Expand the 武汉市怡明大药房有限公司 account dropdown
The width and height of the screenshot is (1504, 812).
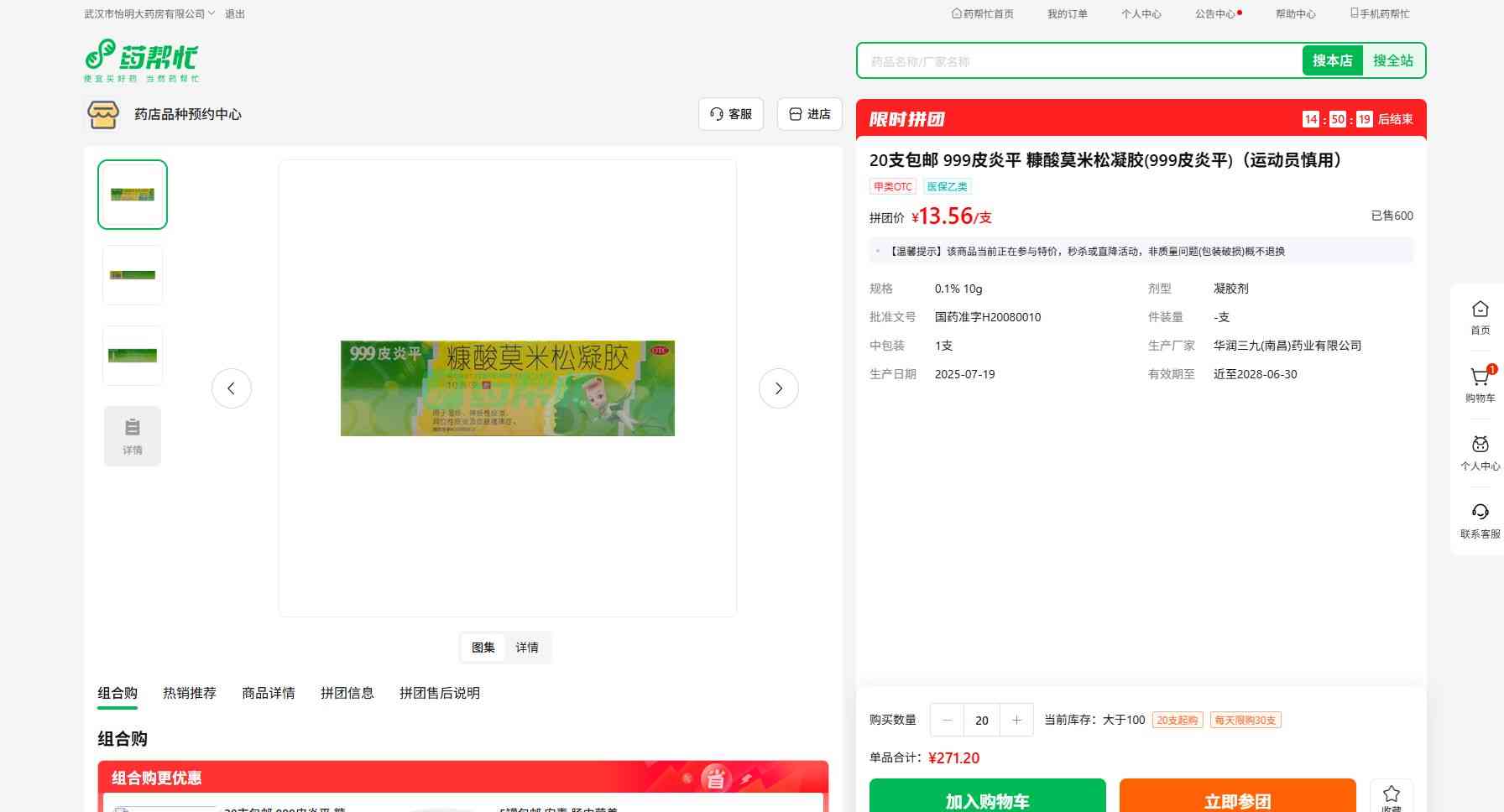(149, 14)
